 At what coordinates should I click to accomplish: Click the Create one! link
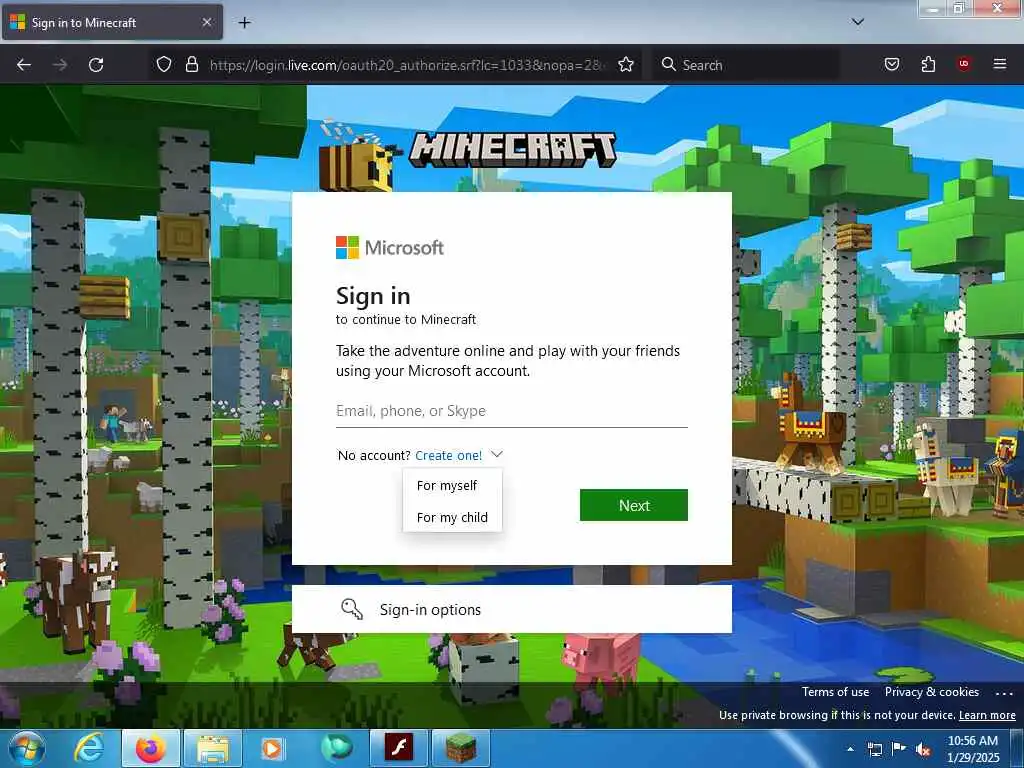pyautogui.click(x=449, y=455)
